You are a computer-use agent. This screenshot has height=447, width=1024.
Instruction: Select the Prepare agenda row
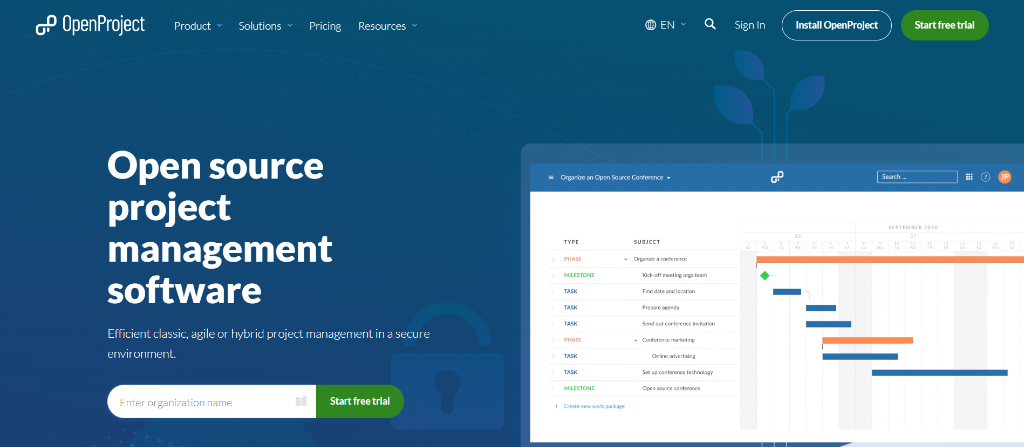click(x=644, y=307)
